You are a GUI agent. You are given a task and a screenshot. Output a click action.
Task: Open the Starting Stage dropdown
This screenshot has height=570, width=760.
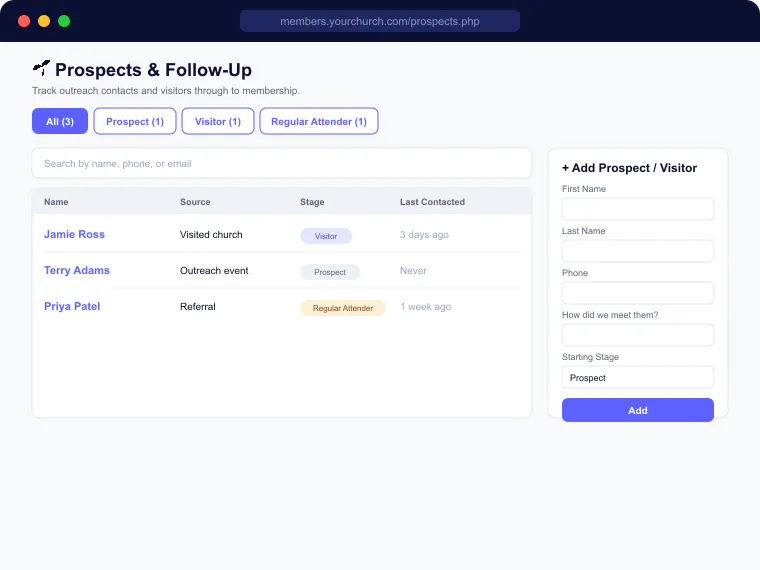point(637,377)
